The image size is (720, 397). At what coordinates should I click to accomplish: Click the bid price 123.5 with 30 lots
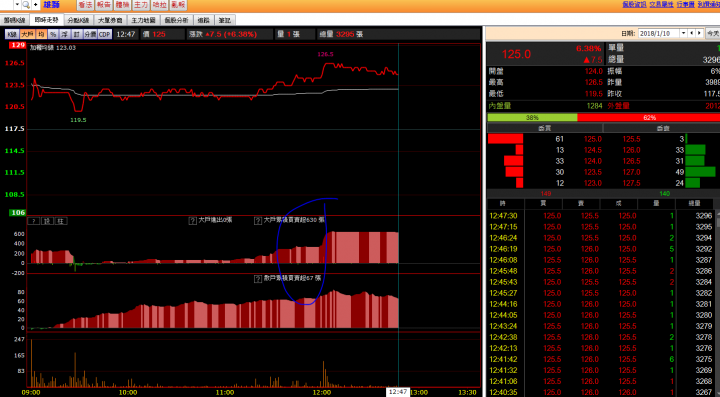(592, 172)
